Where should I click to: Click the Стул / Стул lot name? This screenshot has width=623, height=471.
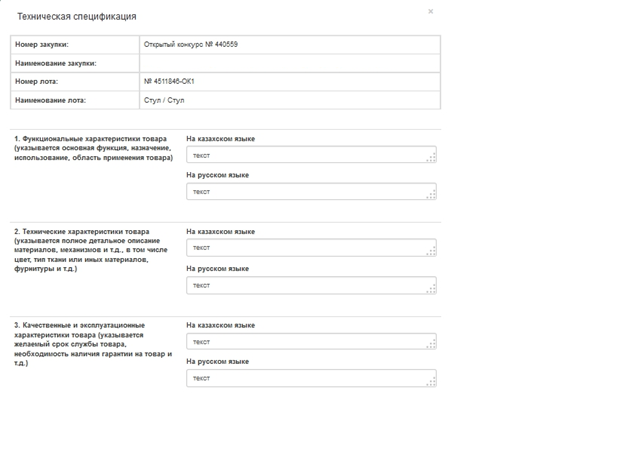(165, 100)
